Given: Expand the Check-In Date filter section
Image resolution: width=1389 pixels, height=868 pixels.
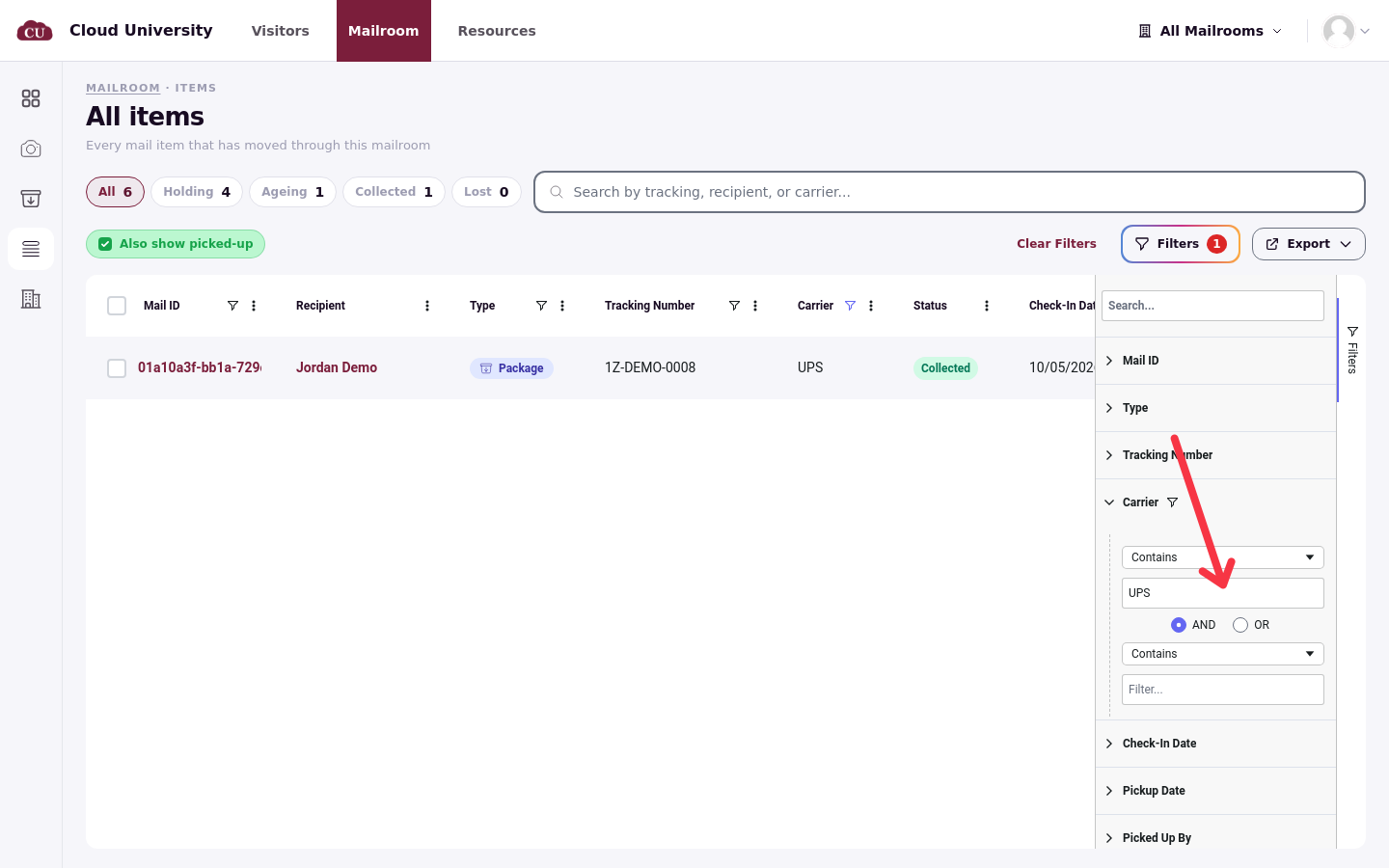Looking at the screenshot, I should point(1215,744).
